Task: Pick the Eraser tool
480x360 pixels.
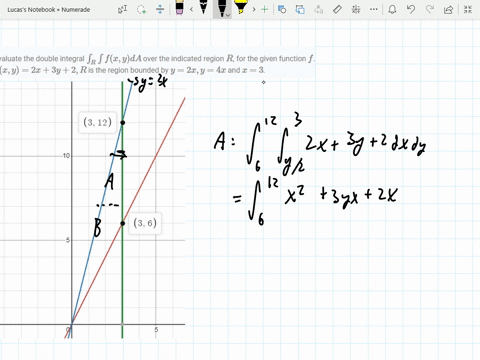Action: click(179, 9)
